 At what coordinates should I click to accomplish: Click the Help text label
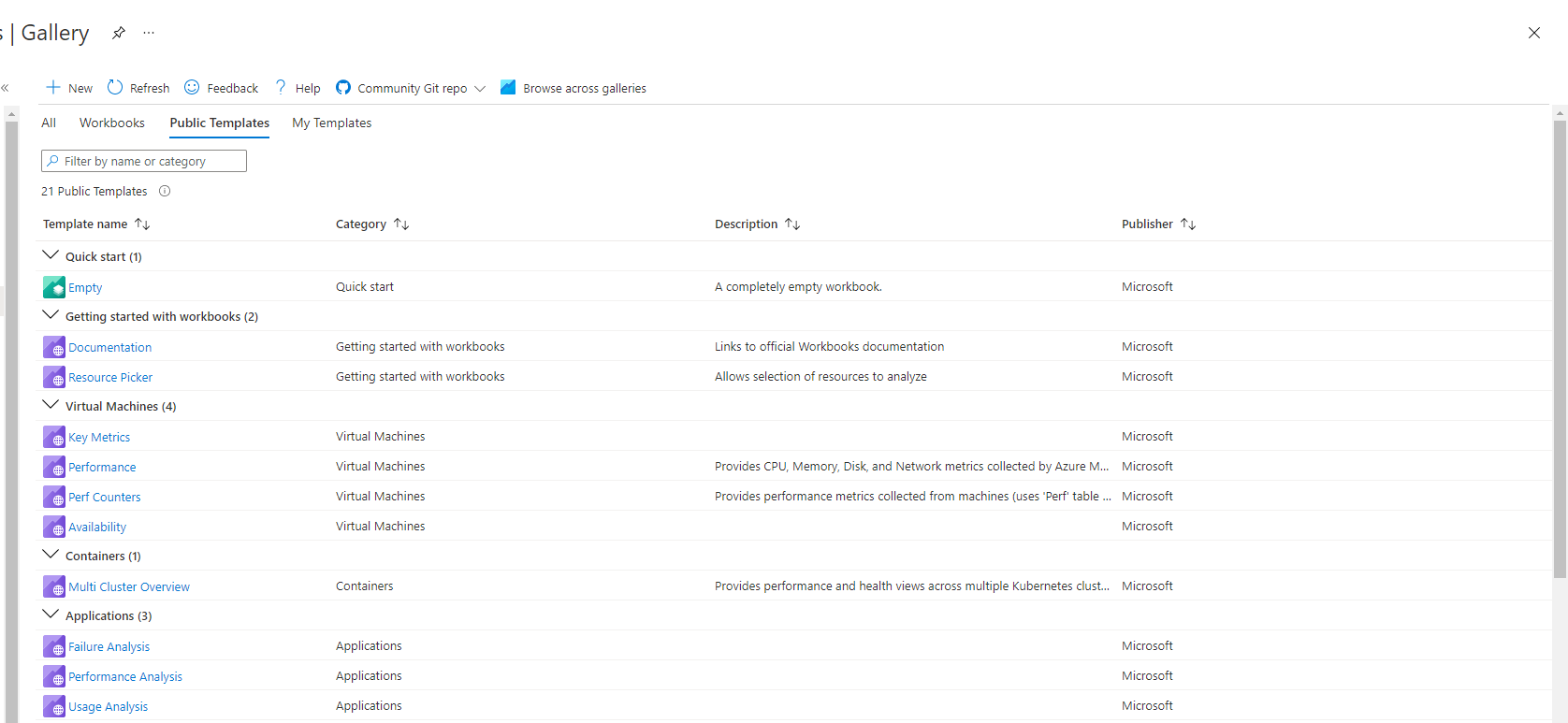[x=308, y=89]
